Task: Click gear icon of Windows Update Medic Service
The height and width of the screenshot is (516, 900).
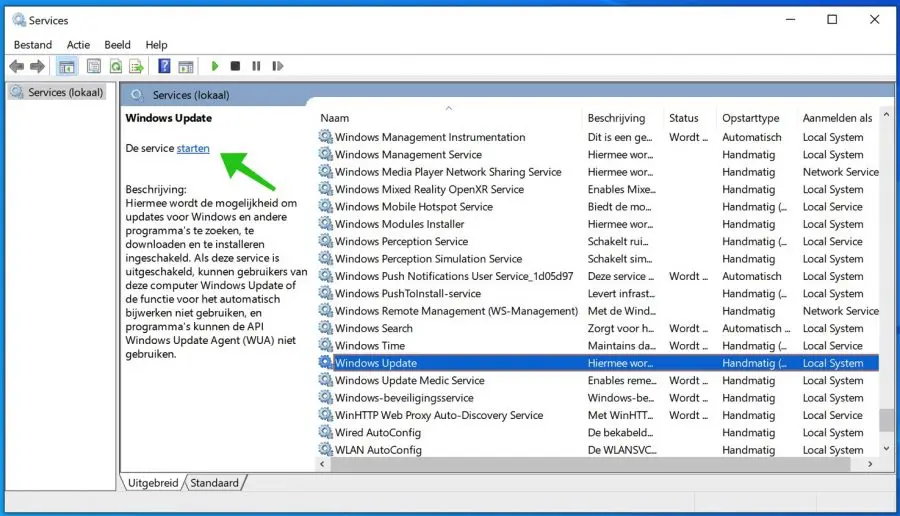Action: point(325,380)
